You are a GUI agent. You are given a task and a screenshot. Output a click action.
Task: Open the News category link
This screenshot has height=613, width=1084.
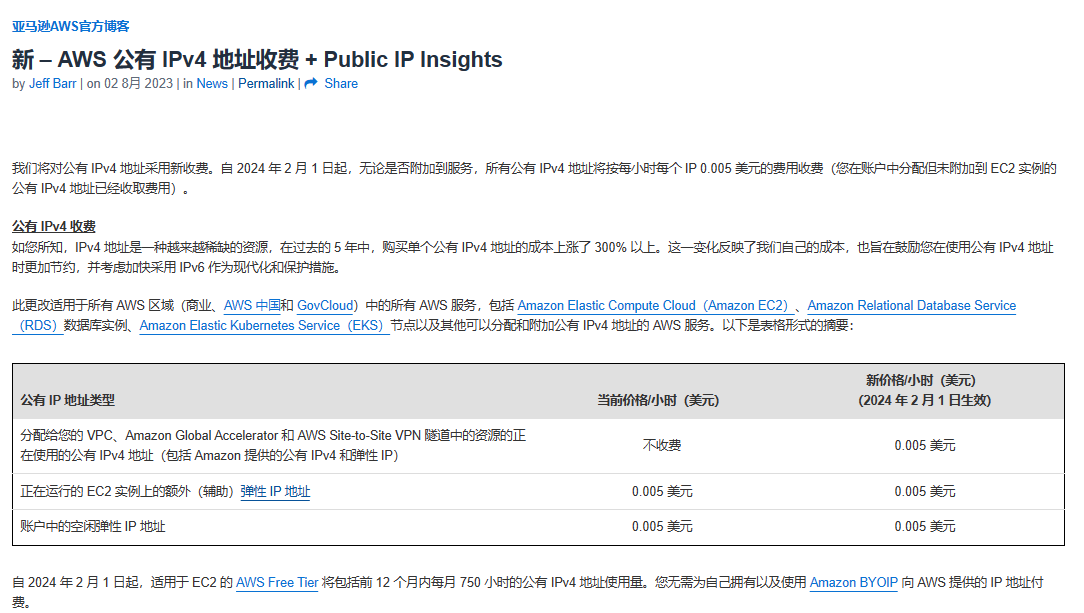pyautogui.click(x=212, y=84)
